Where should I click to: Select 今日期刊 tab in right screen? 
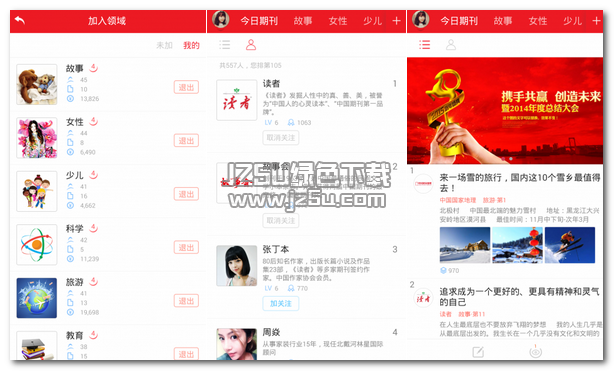pos(459,21)
